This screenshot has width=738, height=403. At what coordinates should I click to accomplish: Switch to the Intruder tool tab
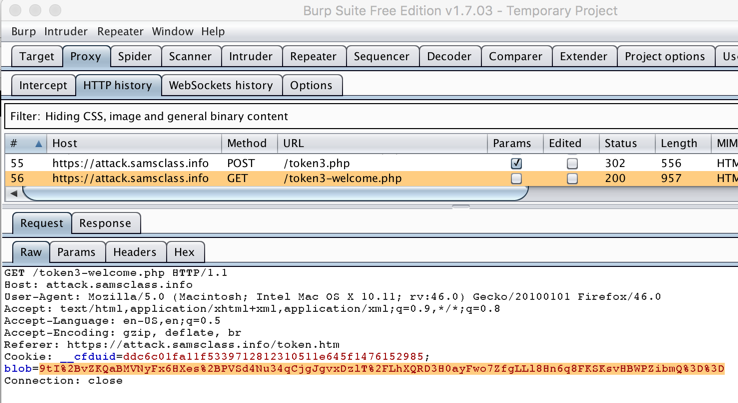(x=251, y=56)
